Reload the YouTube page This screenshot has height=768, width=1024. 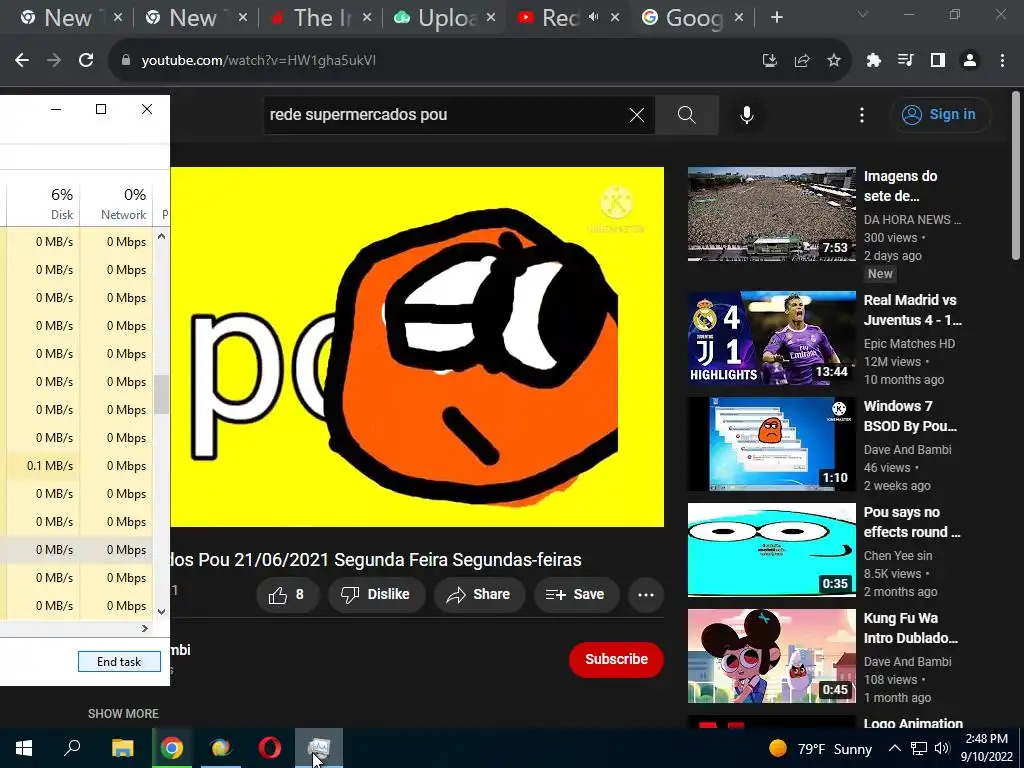pos(86,60)
